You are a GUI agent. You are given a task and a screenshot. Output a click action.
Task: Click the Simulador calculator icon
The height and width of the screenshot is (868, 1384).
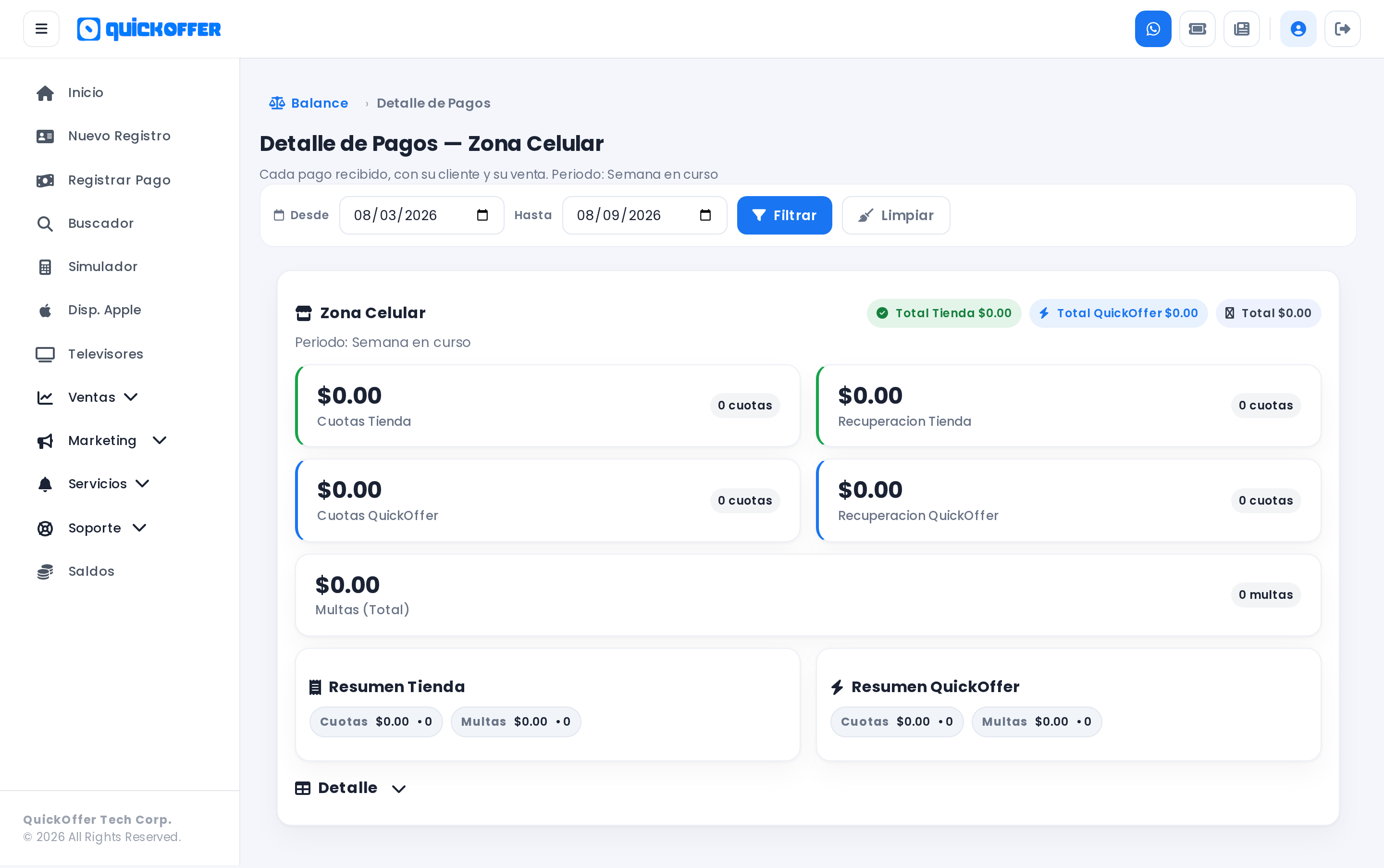(45, 267)
